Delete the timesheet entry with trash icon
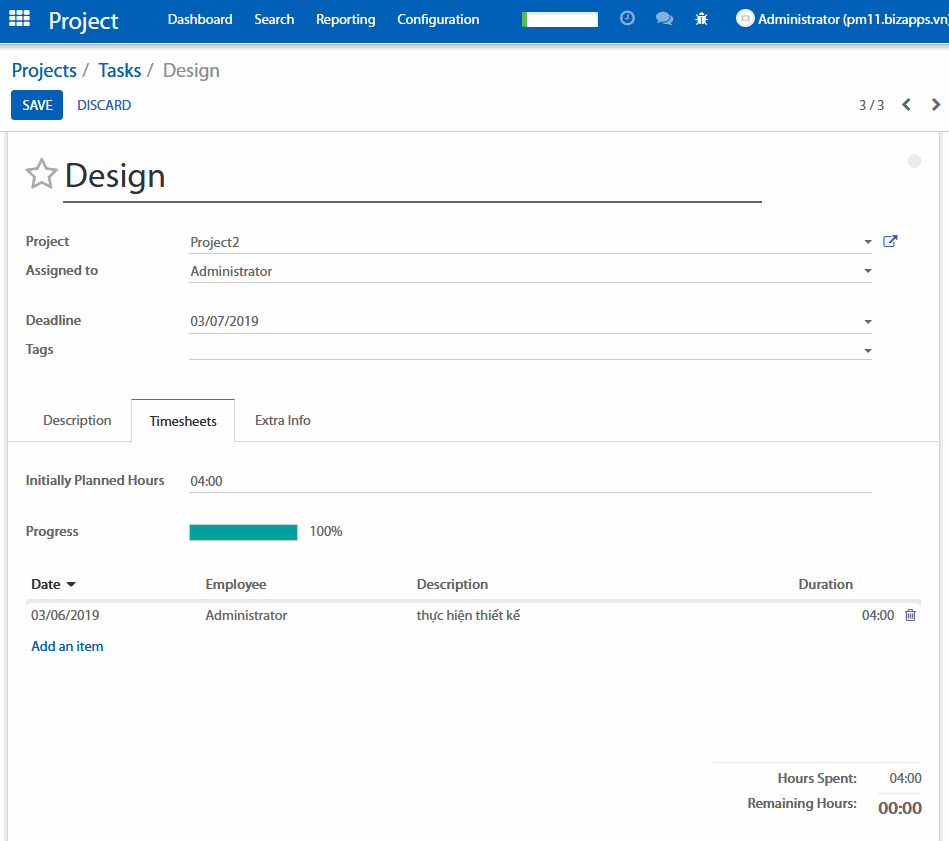This screenshot has width=949, height=841. click(910, 616)
